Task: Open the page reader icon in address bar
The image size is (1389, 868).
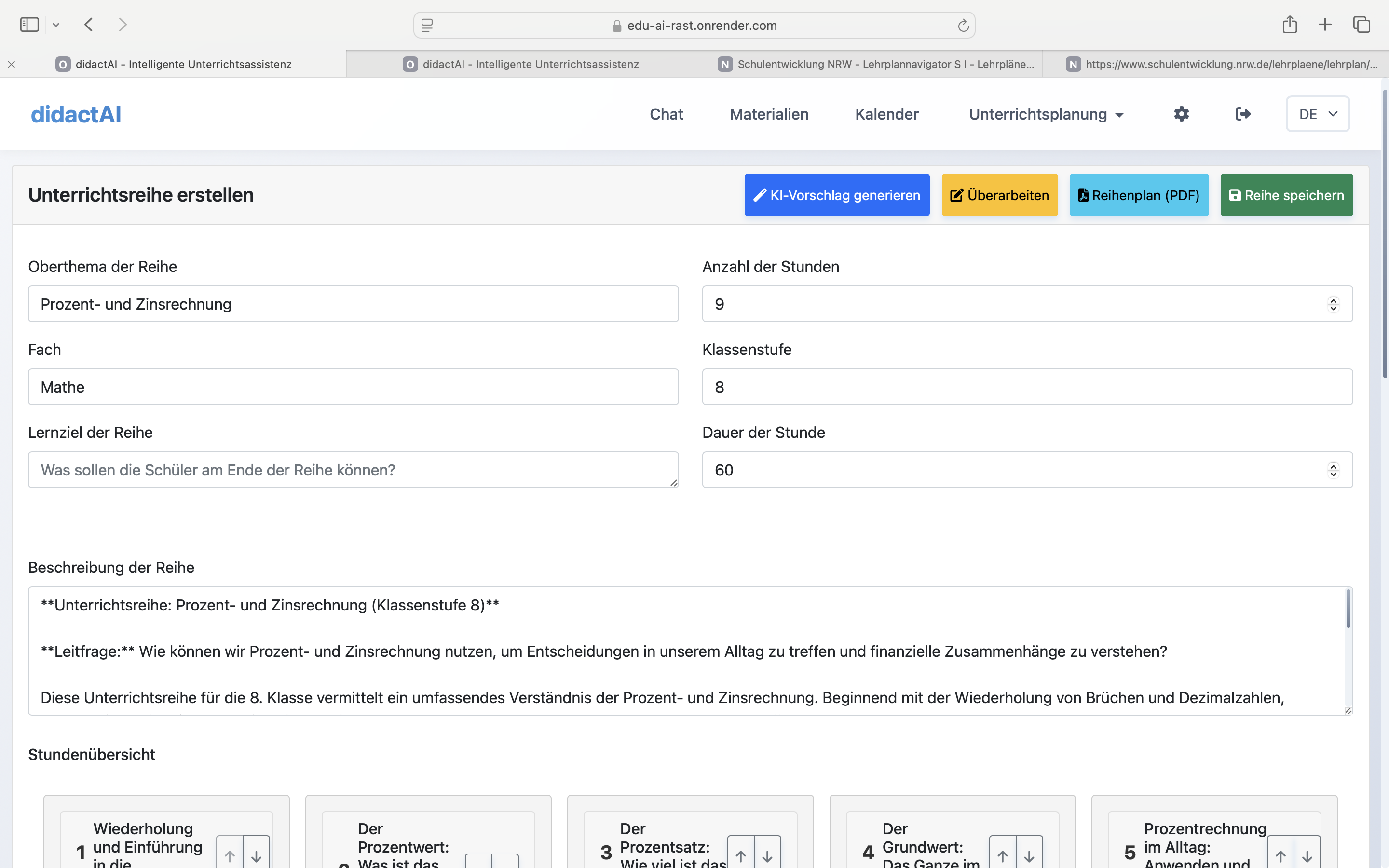Action: [x=427, y=25]
